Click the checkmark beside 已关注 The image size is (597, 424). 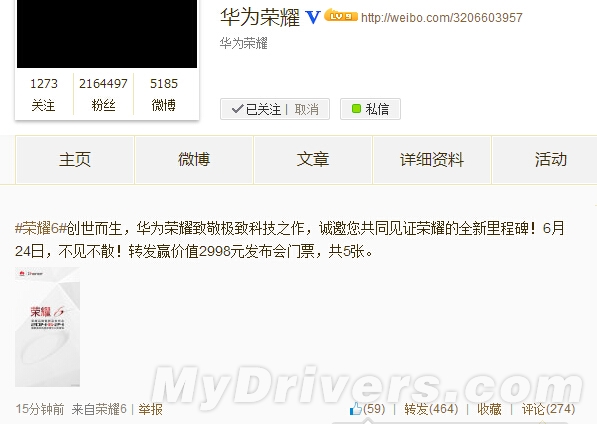237,109
